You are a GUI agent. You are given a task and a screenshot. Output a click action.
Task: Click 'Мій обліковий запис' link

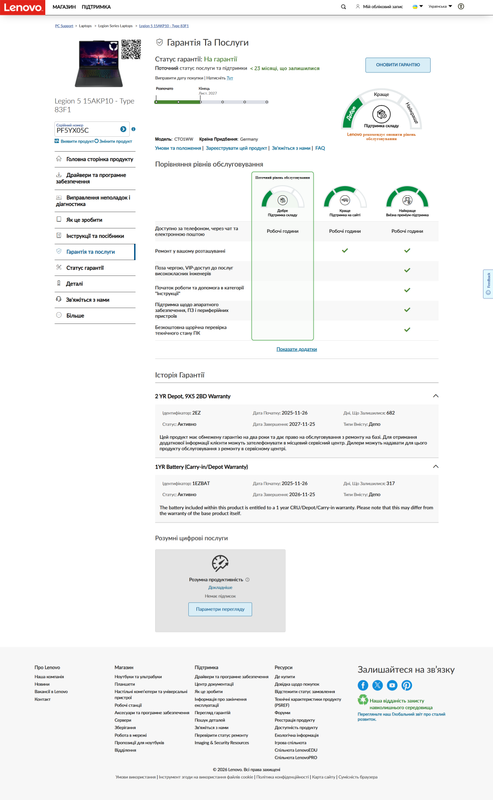(x=383, y=7)
